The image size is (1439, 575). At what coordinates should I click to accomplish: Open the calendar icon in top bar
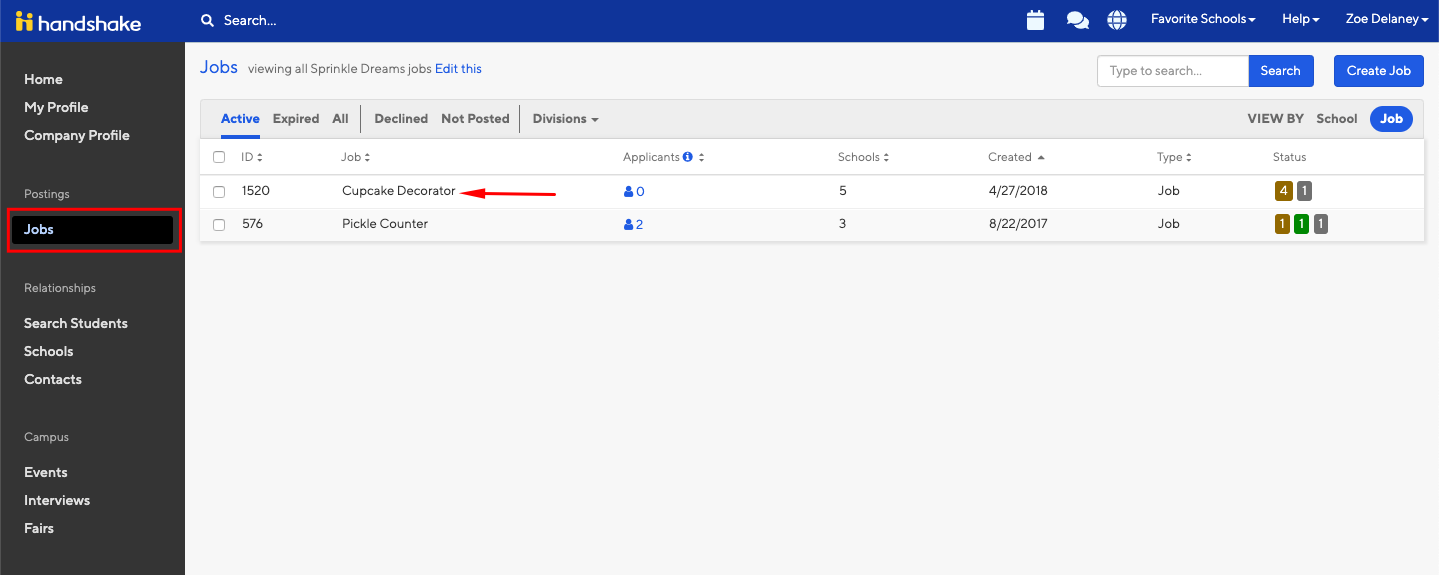1035,20
